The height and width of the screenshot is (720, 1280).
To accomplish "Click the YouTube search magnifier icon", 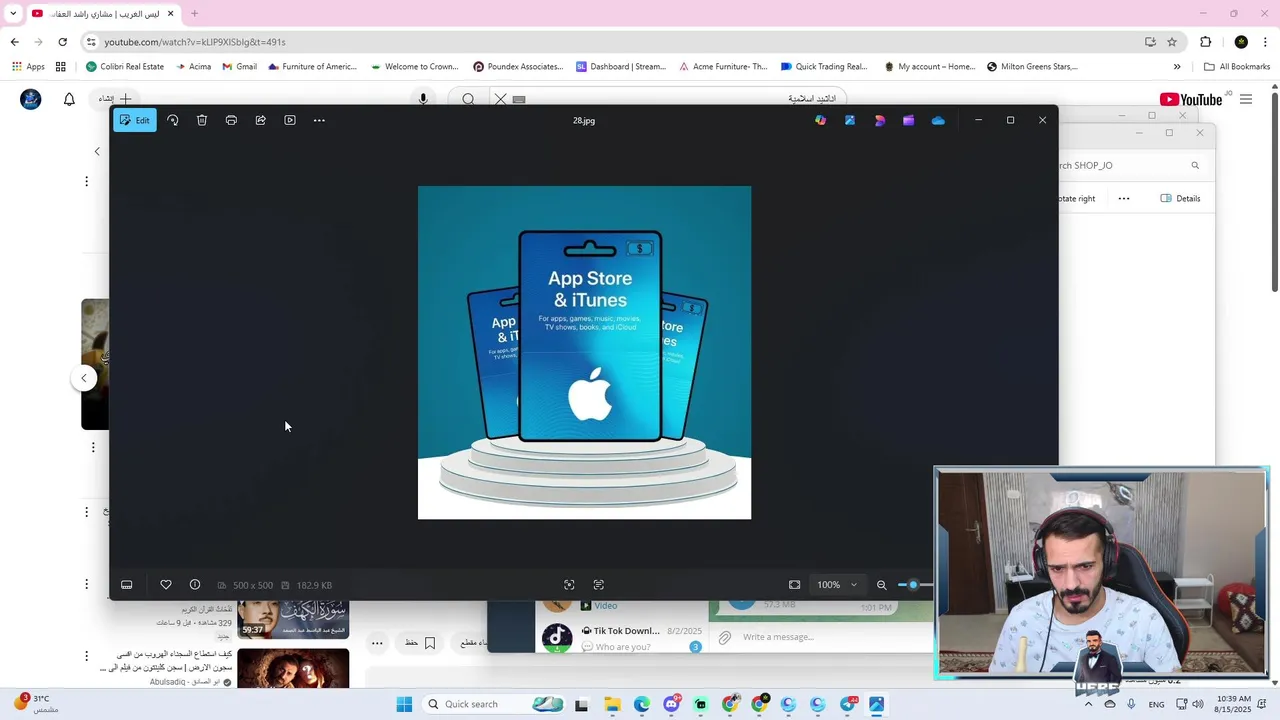I will click(x=468, y=99).
